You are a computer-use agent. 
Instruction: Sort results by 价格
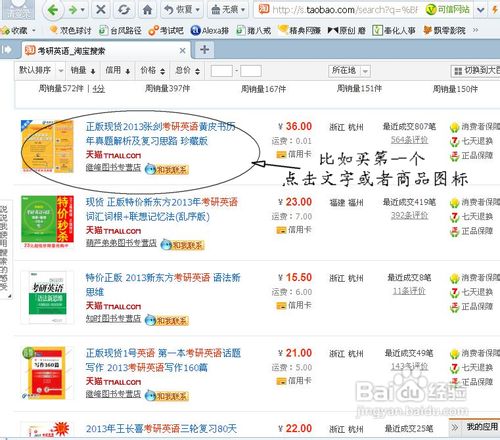tap(152, 70)
